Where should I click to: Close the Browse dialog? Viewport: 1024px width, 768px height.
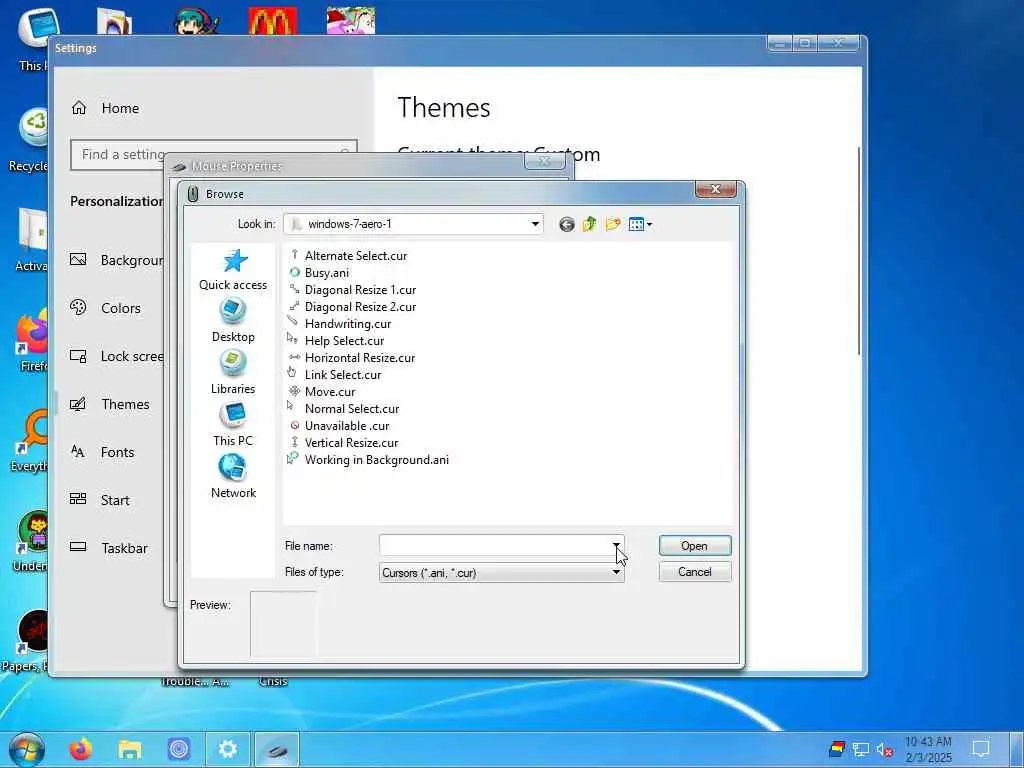coord(716,189)
